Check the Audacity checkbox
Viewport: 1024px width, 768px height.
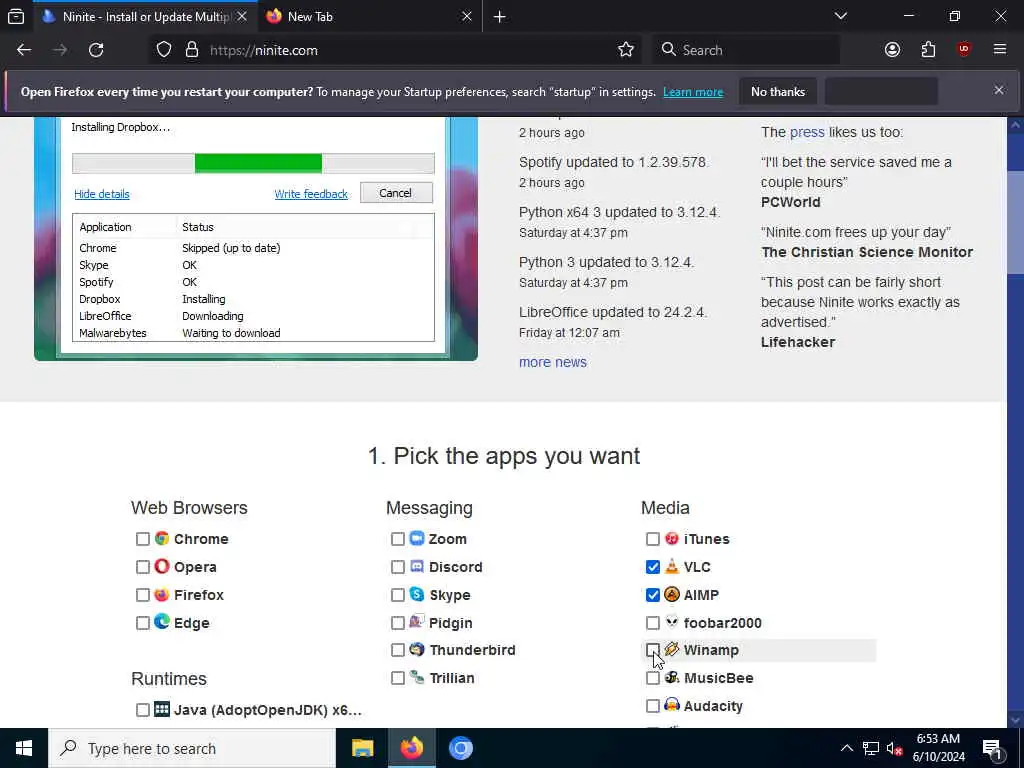point(652,705)
